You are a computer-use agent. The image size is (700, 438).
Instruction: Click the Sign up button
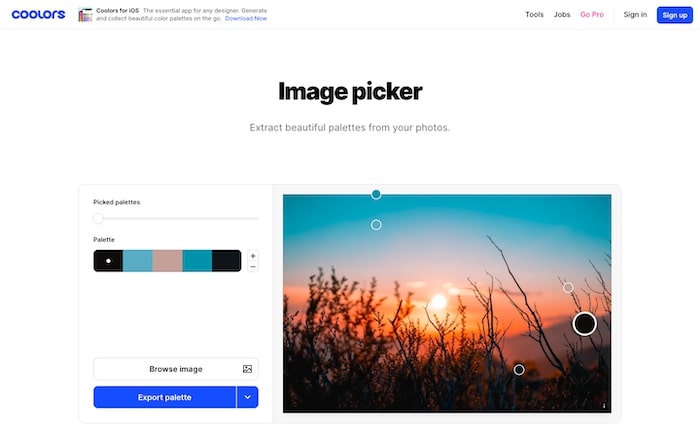[x=675, y=15]
